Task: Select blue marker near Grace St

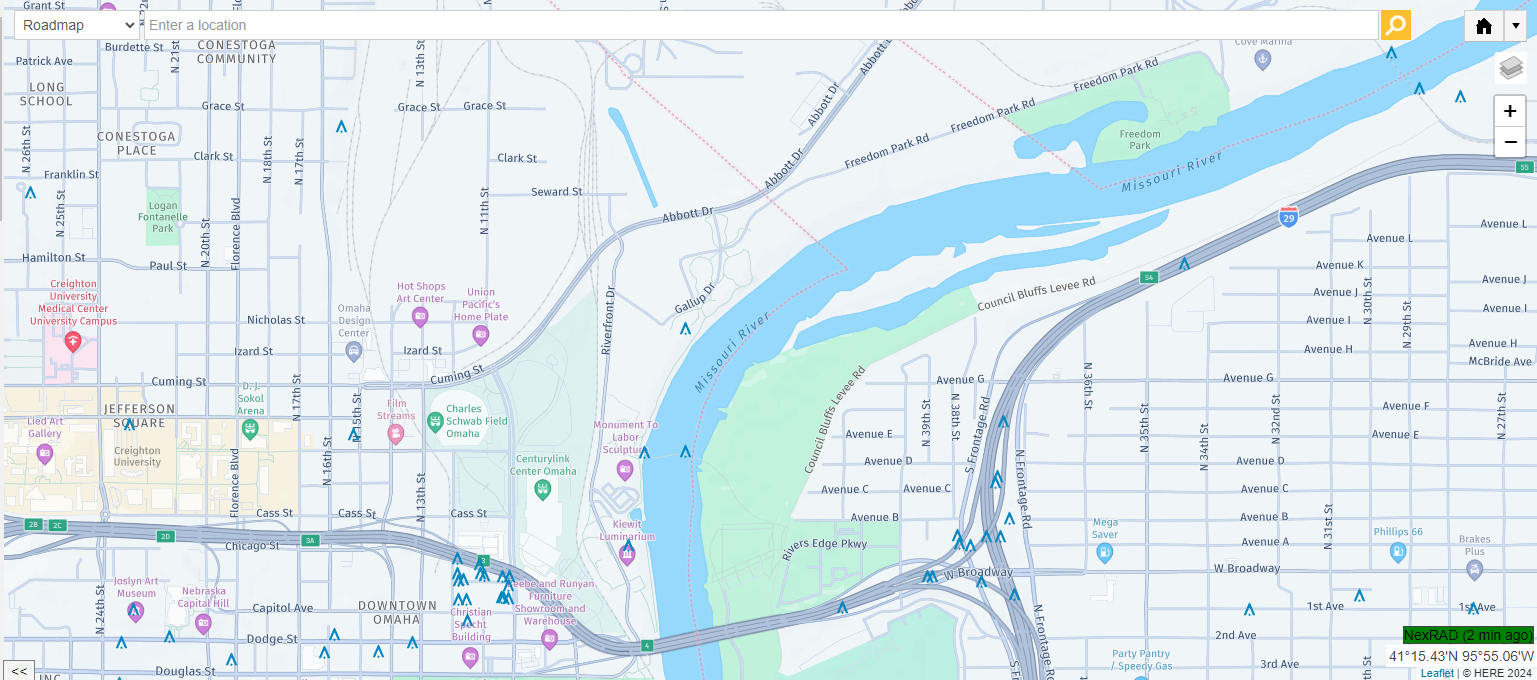Action: [x=341, y=127]
